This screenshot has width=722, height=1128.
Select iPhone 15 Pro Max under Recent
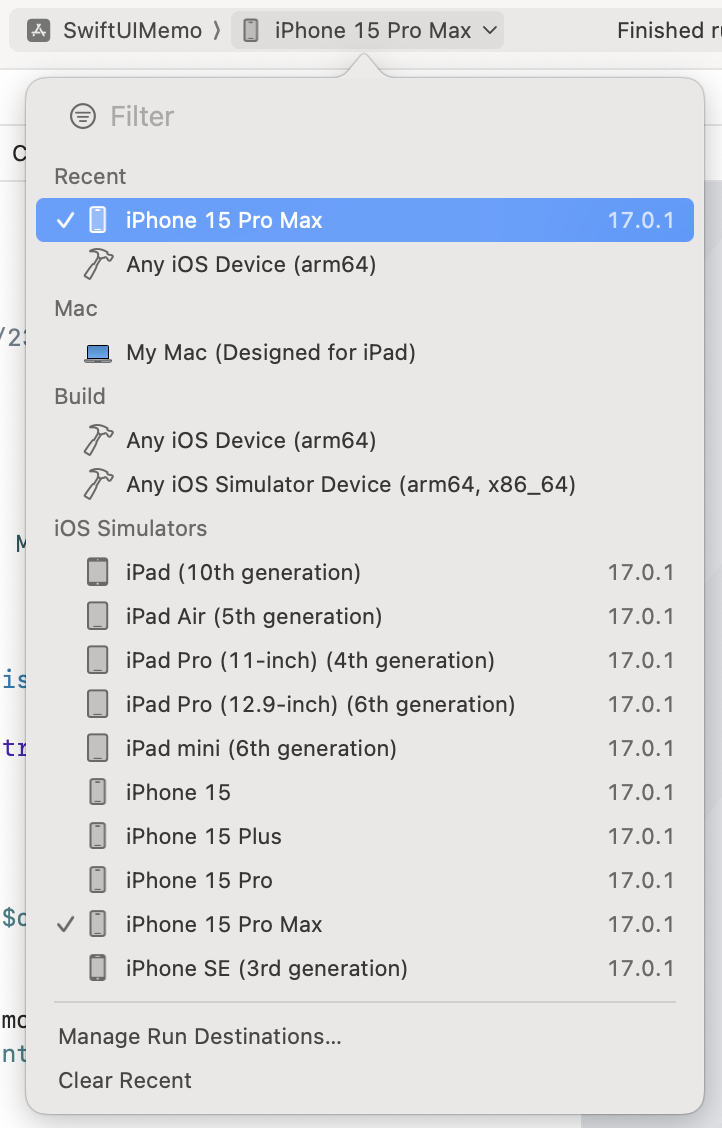pyautogui.click(x=365, y=220)
